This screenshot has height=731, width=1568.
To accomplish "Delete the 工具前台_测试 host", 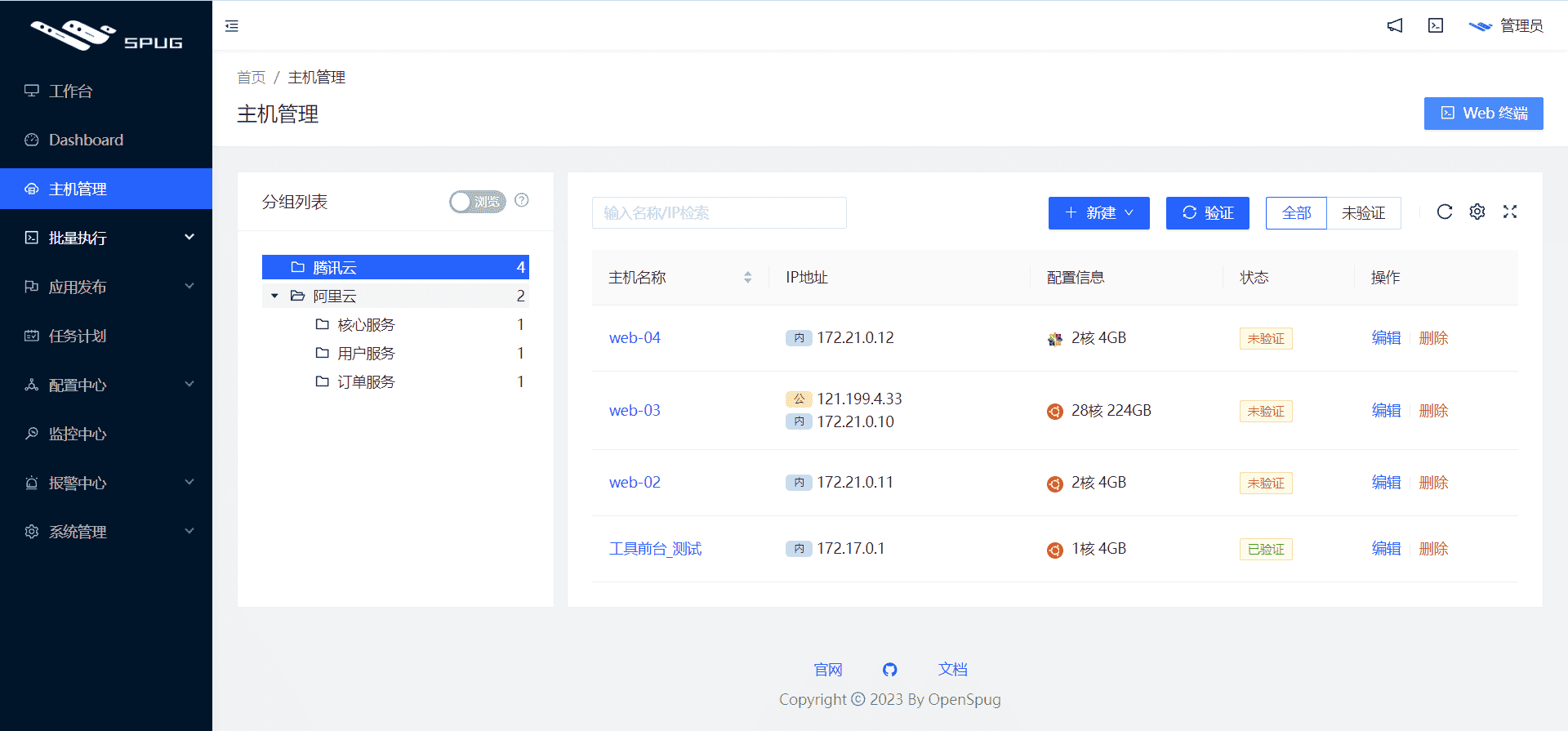I will [1433, 548].
